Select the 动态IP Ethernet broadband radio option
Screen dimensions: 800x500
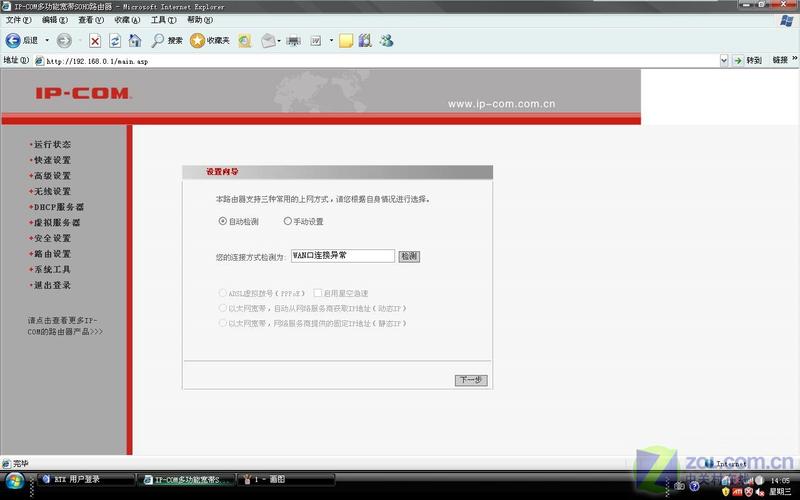[222, 308]
